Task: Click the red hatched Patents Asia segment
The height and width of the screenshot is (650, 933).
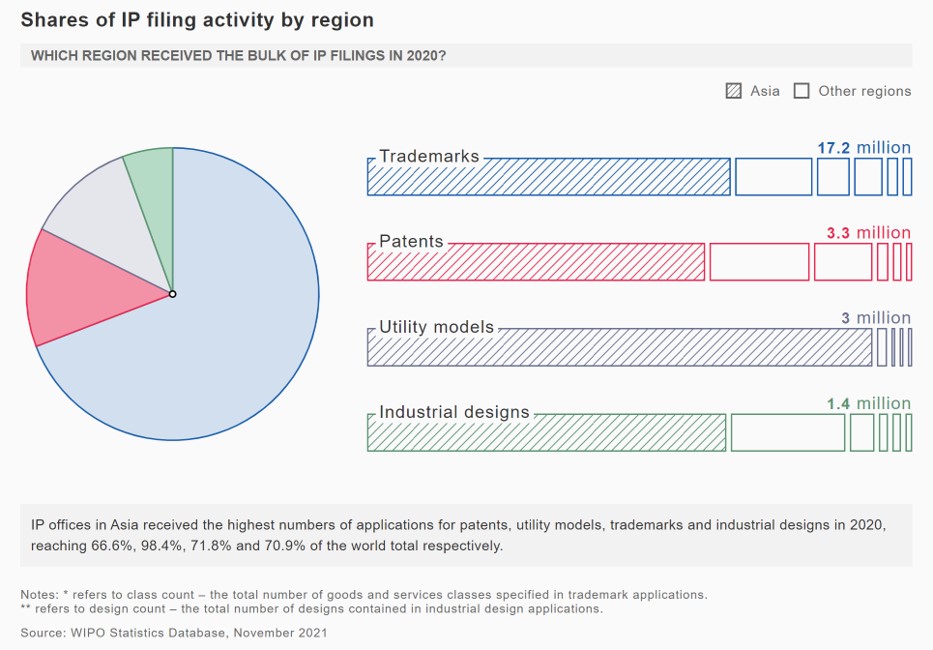Action: [536, 263]
